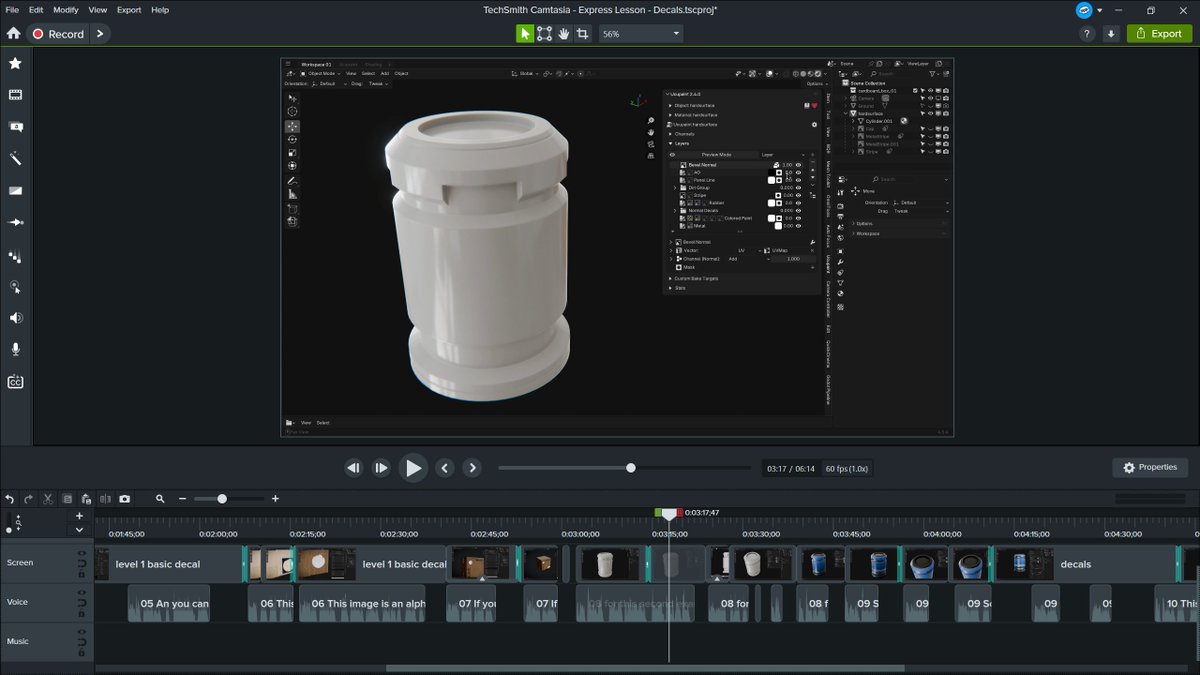The width and height of the screenshot is (1200, 675).
Task: Open the canvas zoom 56% dropdown
Action: [641, 33]
